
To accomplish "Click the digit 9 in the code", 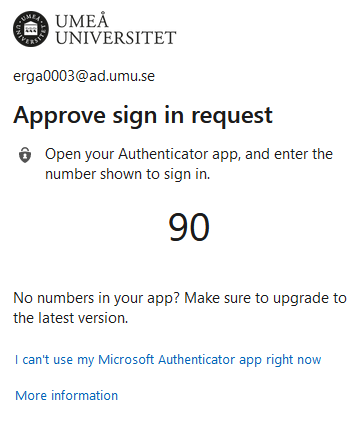I will point(178,227).
